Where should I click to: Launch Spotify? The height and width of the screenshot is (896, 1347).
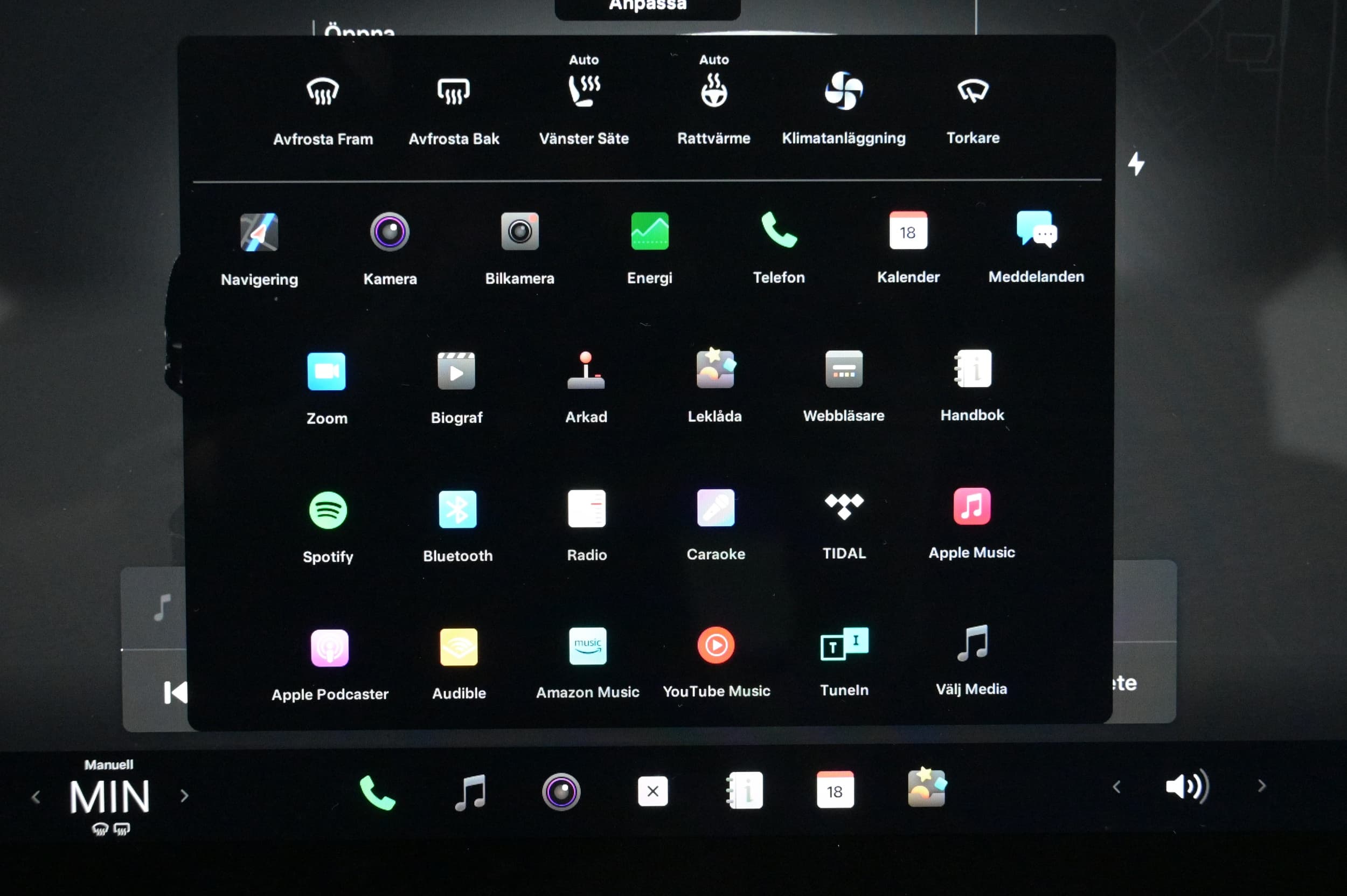coord(328,510)
